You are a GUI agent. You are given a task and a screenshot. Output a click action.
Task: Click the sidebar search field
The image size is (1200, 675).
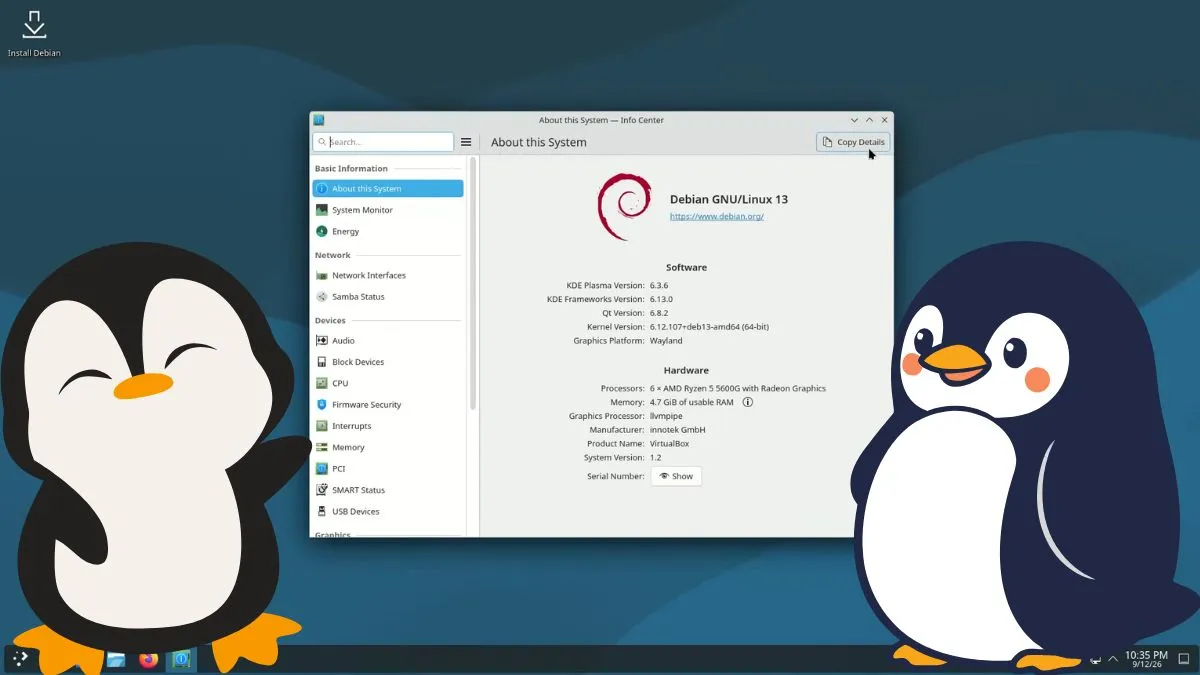[383, 142]
